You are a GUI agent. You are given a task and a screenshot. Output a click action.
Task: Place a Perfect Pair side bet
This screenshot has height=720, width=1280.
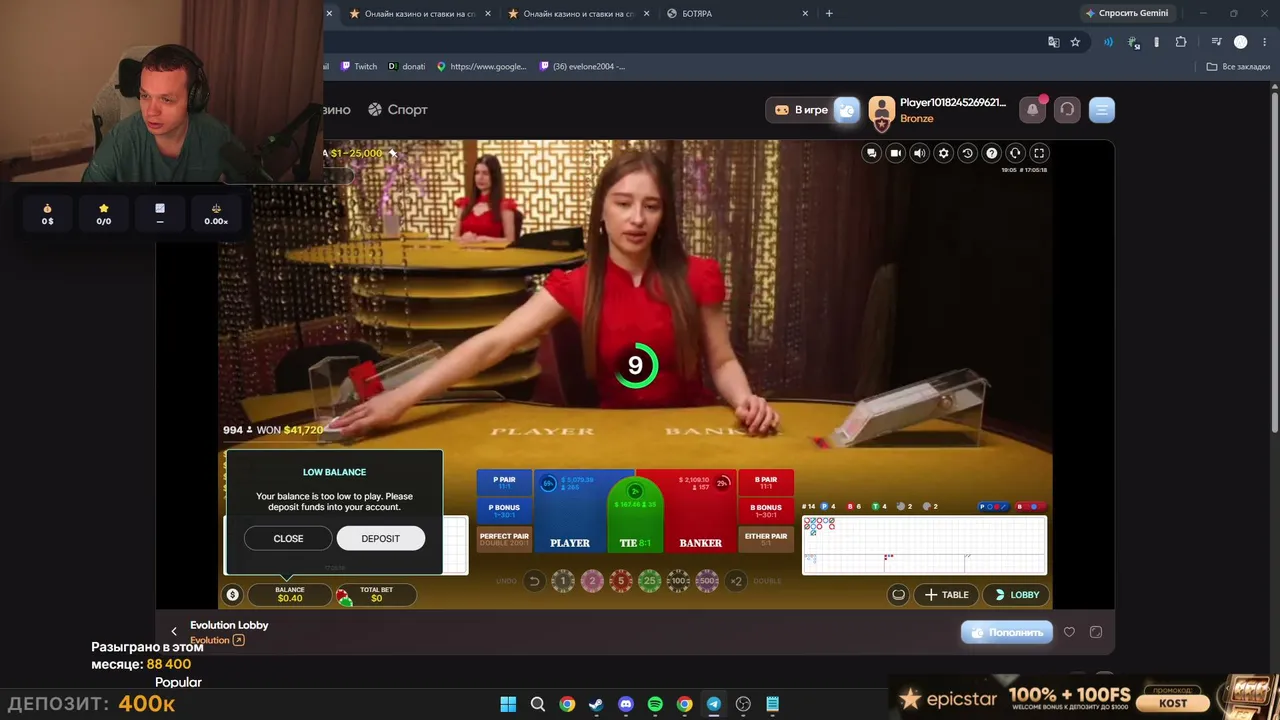(504, 538)
